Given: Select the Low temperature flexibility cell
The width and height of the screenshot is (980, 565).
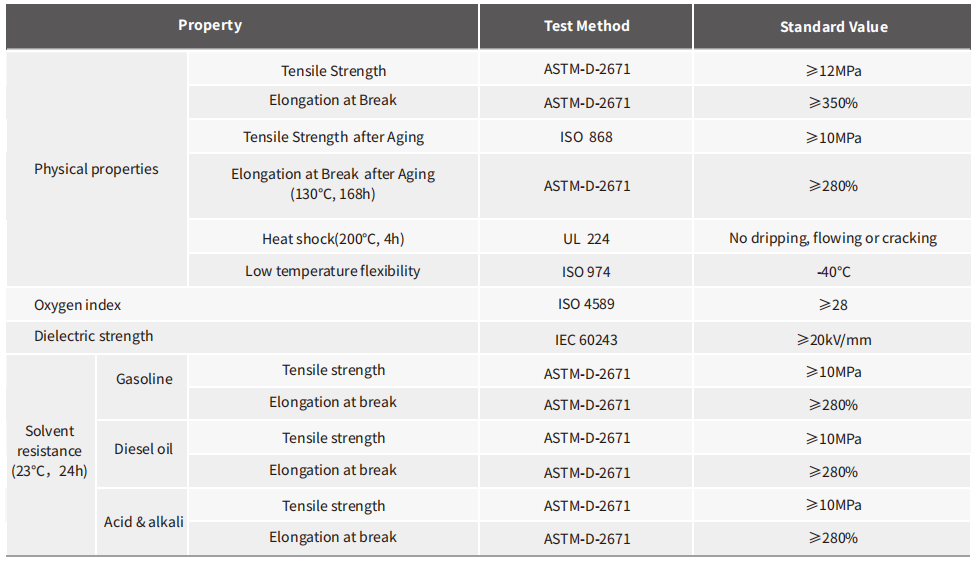Looking at the screenshot, I should pyautogui.click(x=333, y=271).
